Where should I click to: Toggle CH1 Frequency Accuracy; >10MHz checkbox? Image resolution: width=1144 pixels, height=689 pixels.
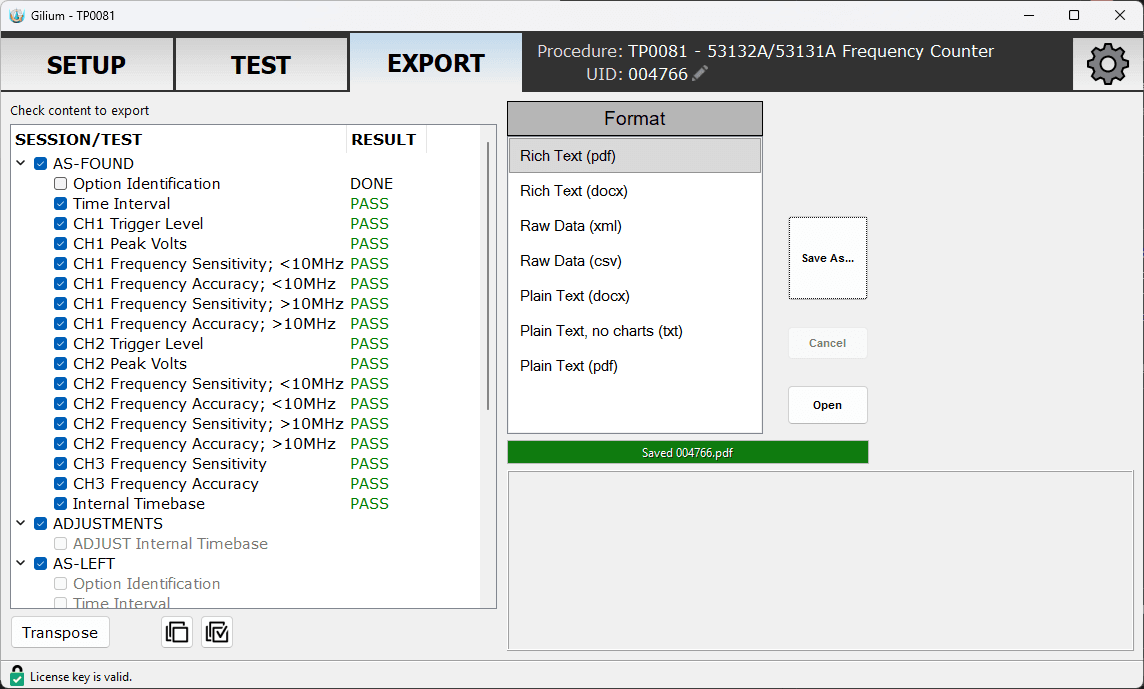(x=61, y=323)
